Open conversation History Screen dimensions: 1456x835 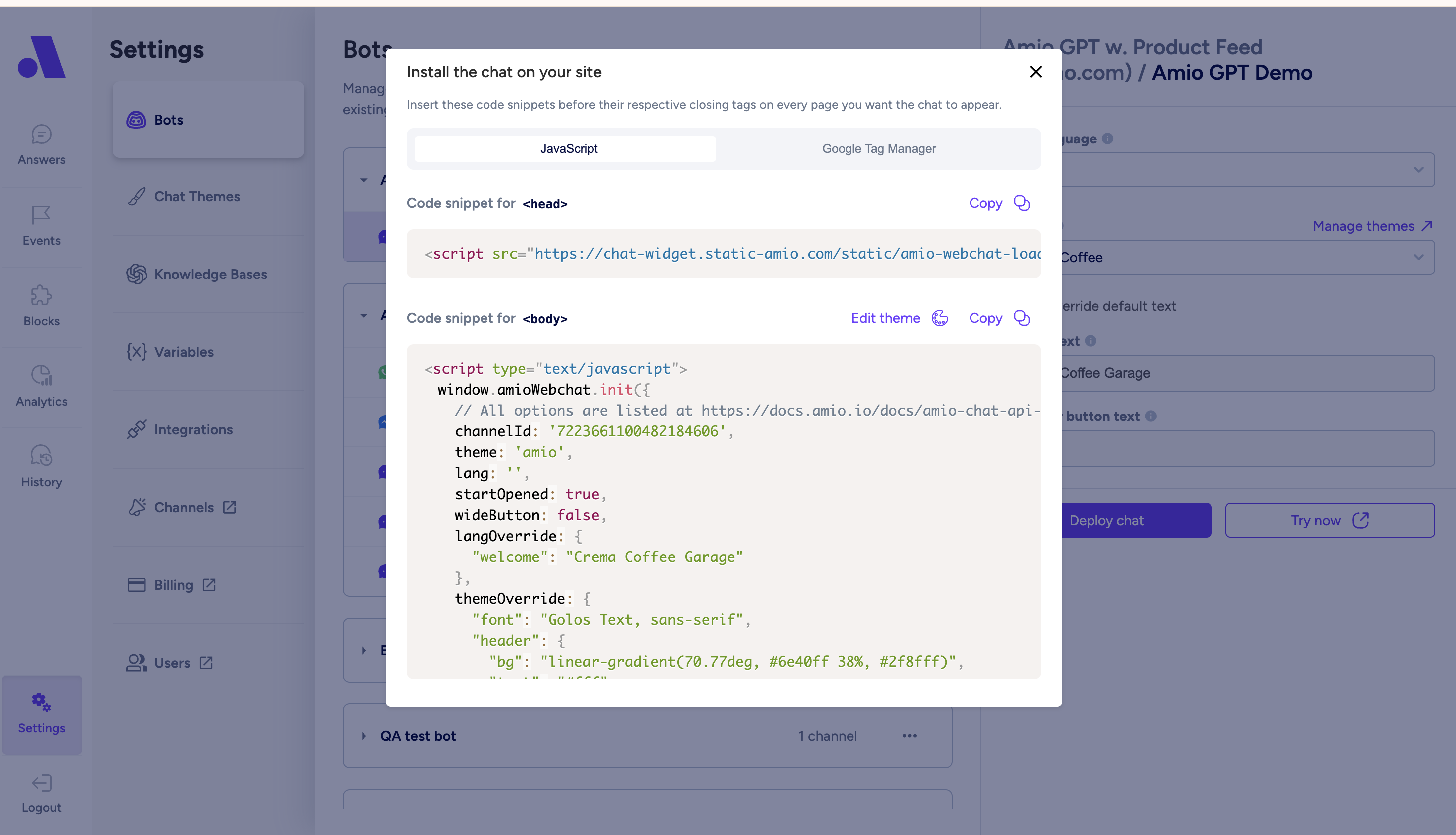point(41,467)
